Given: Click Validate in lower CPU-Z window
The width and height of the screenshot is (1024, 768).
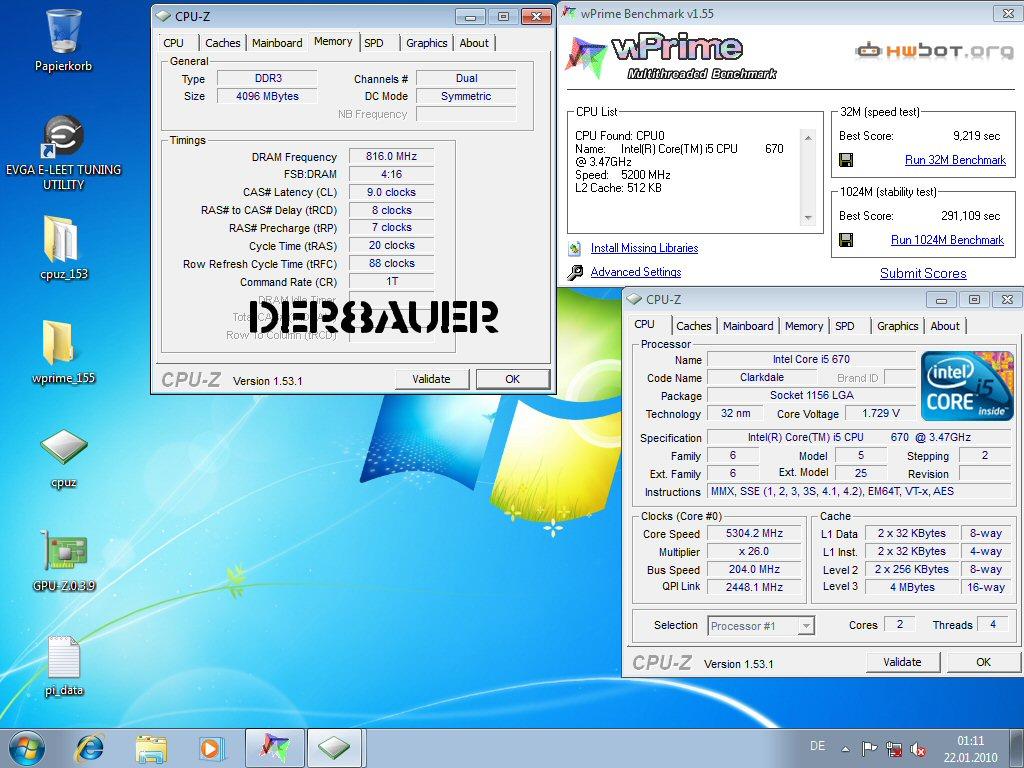Looking at the screenshot, I should point(903,662).
